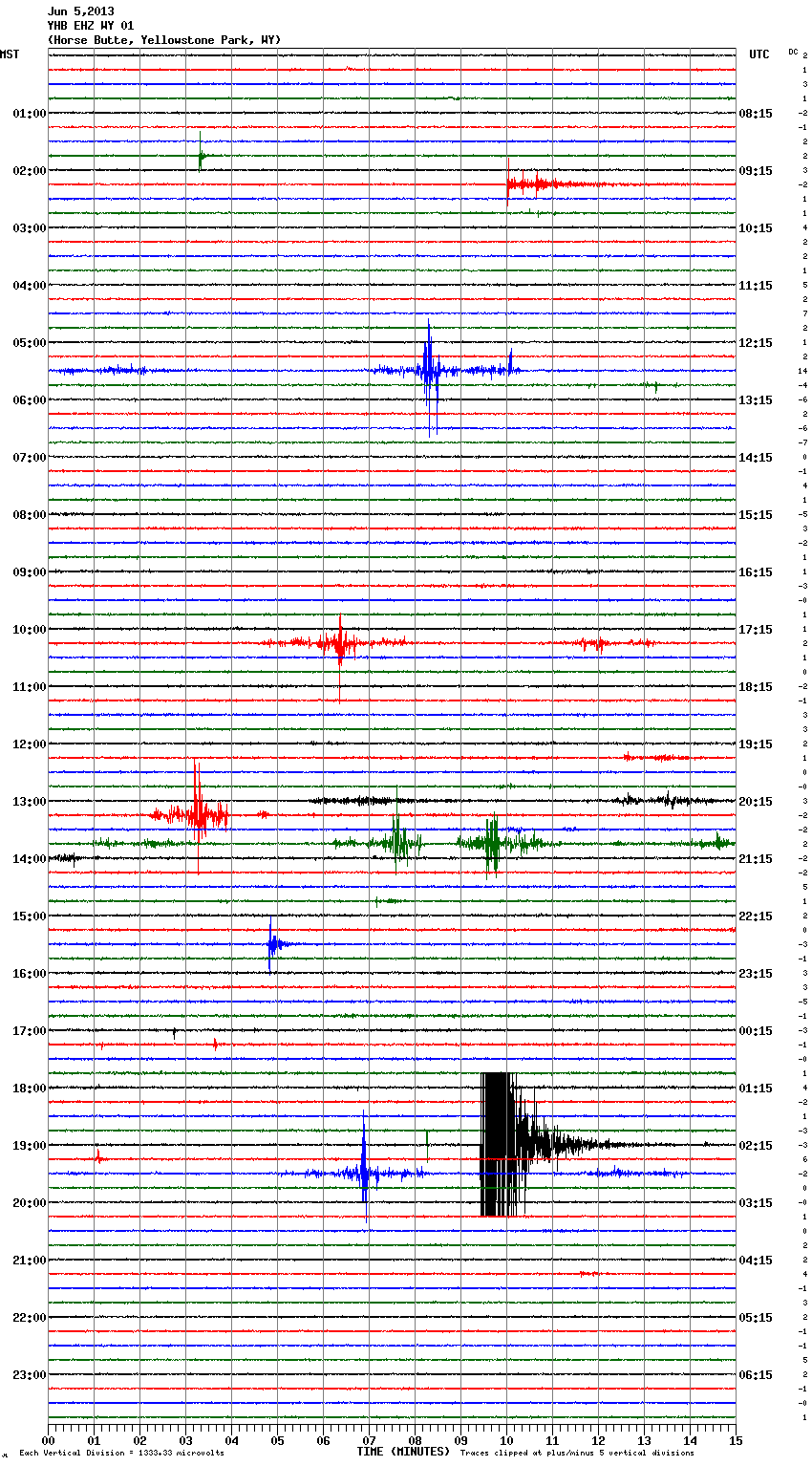Click the 13 minute tick label on the x-axis

(645, 1440)
